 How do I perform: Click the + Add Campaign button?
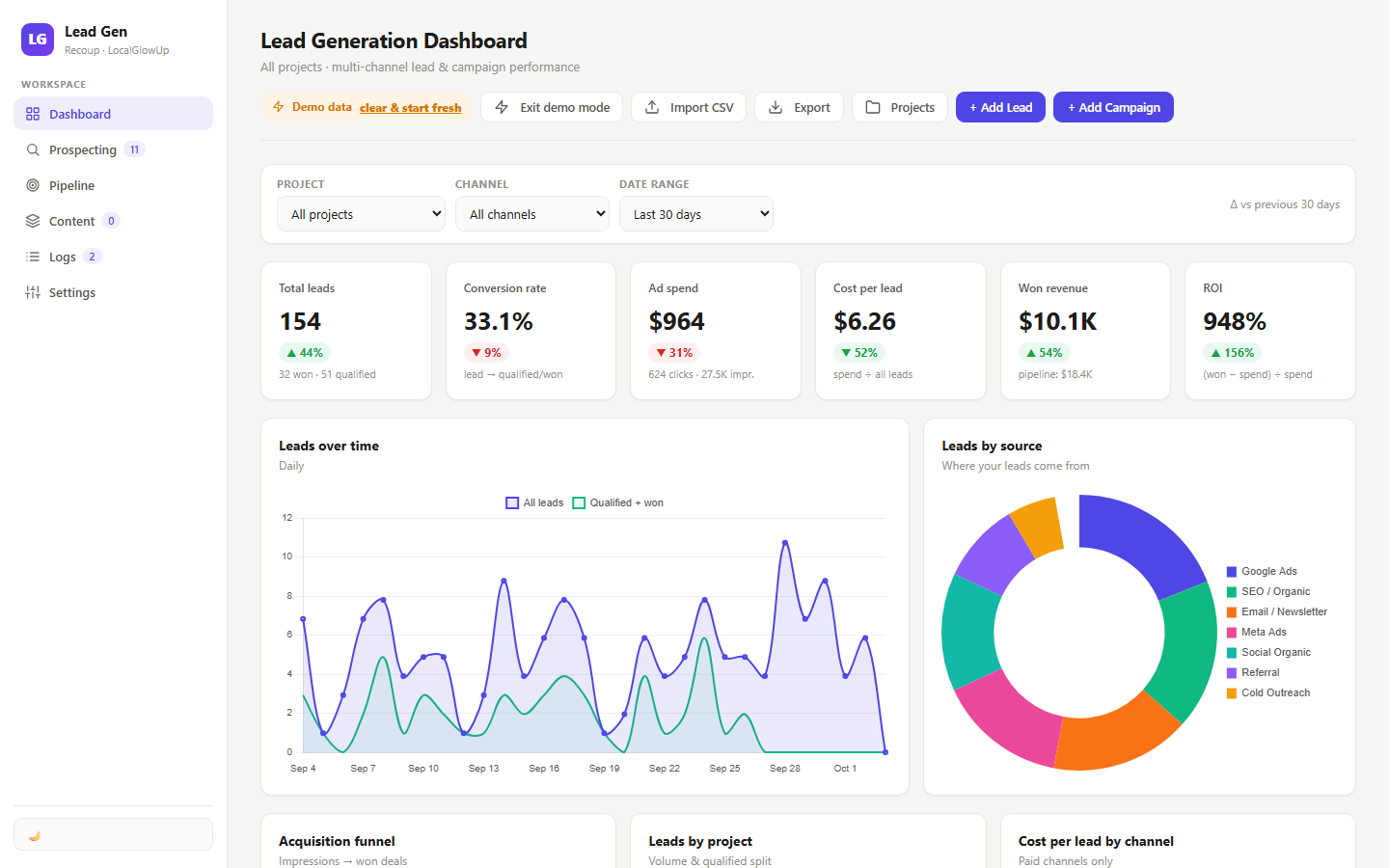click(x=1113, y=107)
